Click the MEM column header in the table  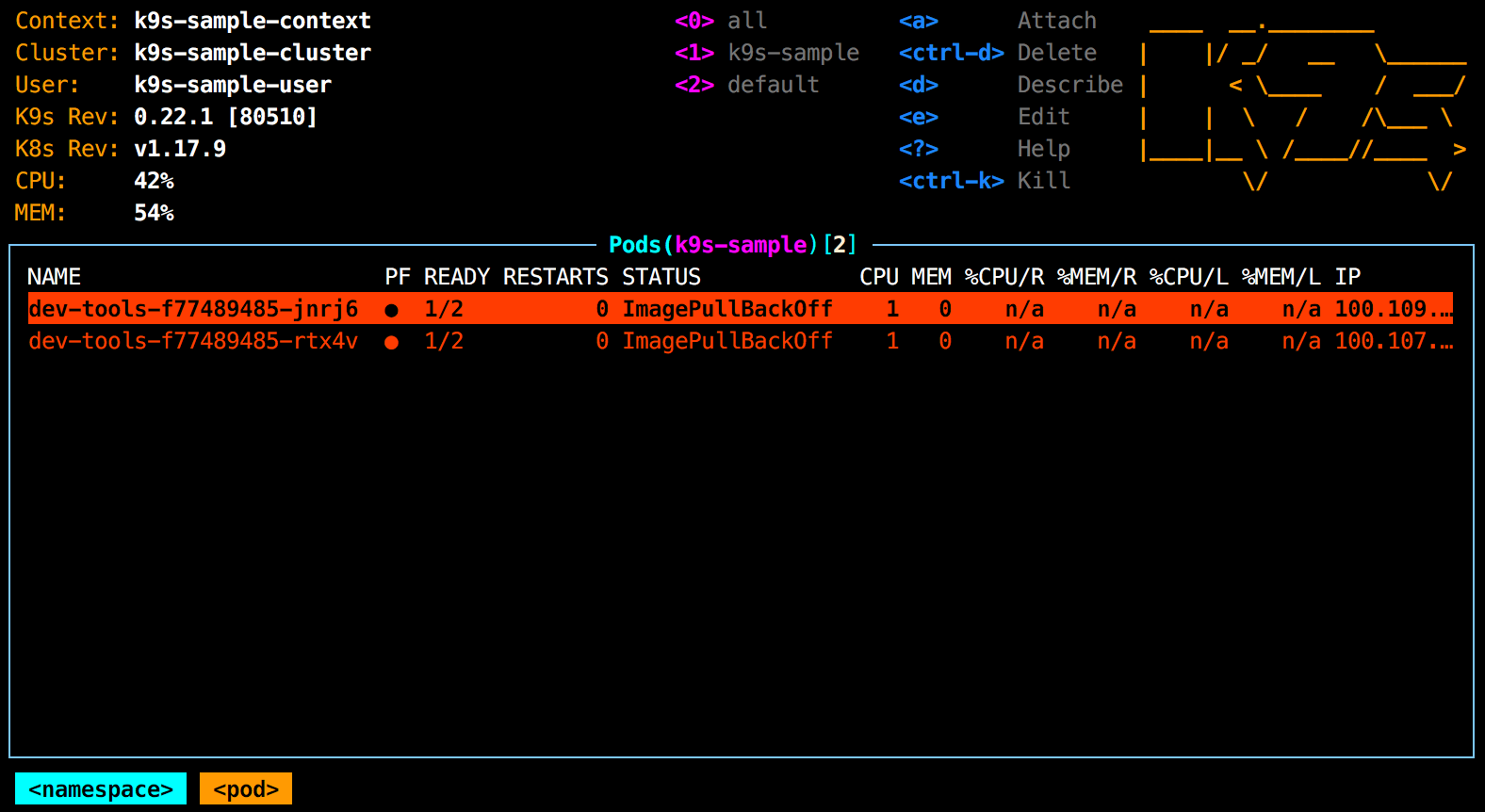tap(932, 277)
